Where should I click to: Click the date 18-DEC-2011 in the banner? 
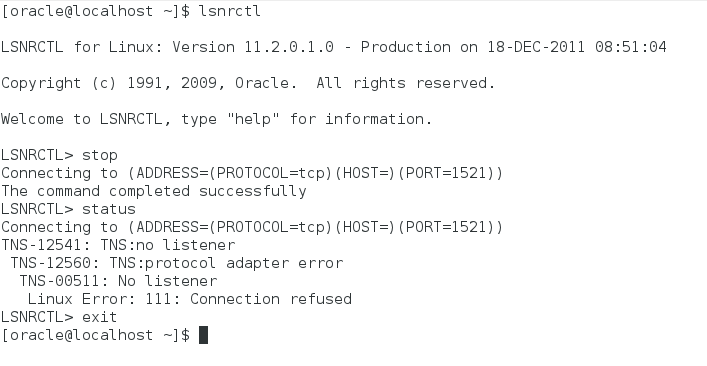[x=536, y=47]
